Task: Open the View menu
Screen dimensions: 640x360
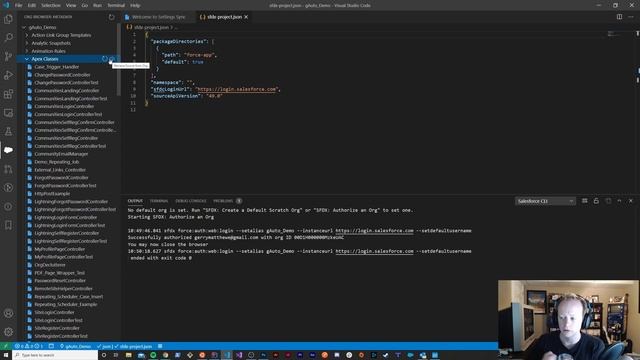Action: (71, 6)
